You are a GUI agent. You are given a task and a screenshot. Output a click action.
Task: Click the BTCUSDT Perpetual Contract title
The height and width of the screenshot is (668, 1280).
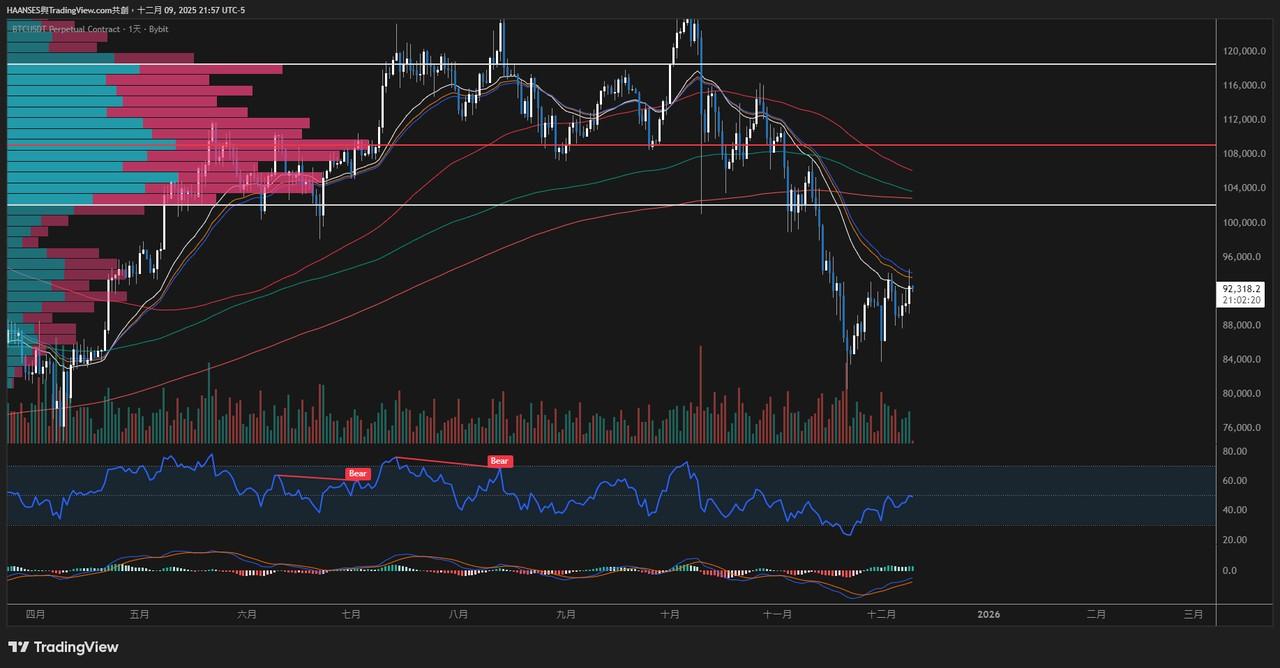point(92,29)
